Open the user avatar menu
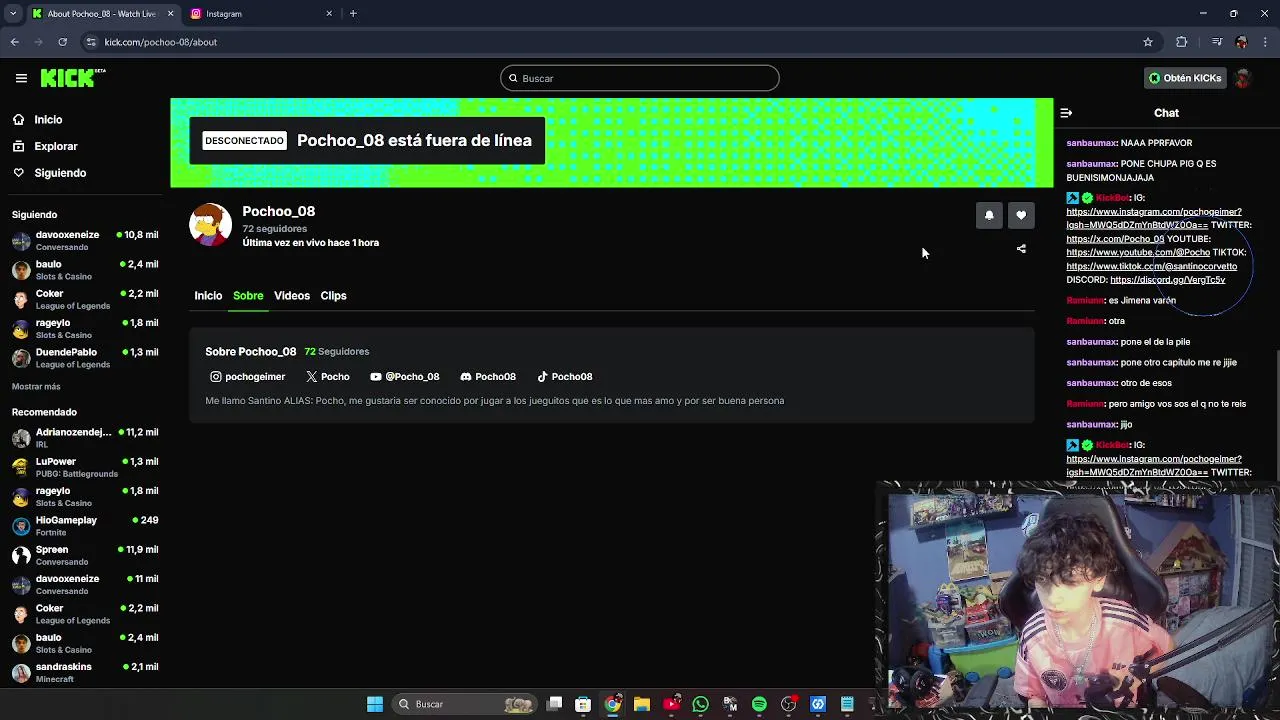The height and width of the screenshot is (720, 1280). [1243, 78]
